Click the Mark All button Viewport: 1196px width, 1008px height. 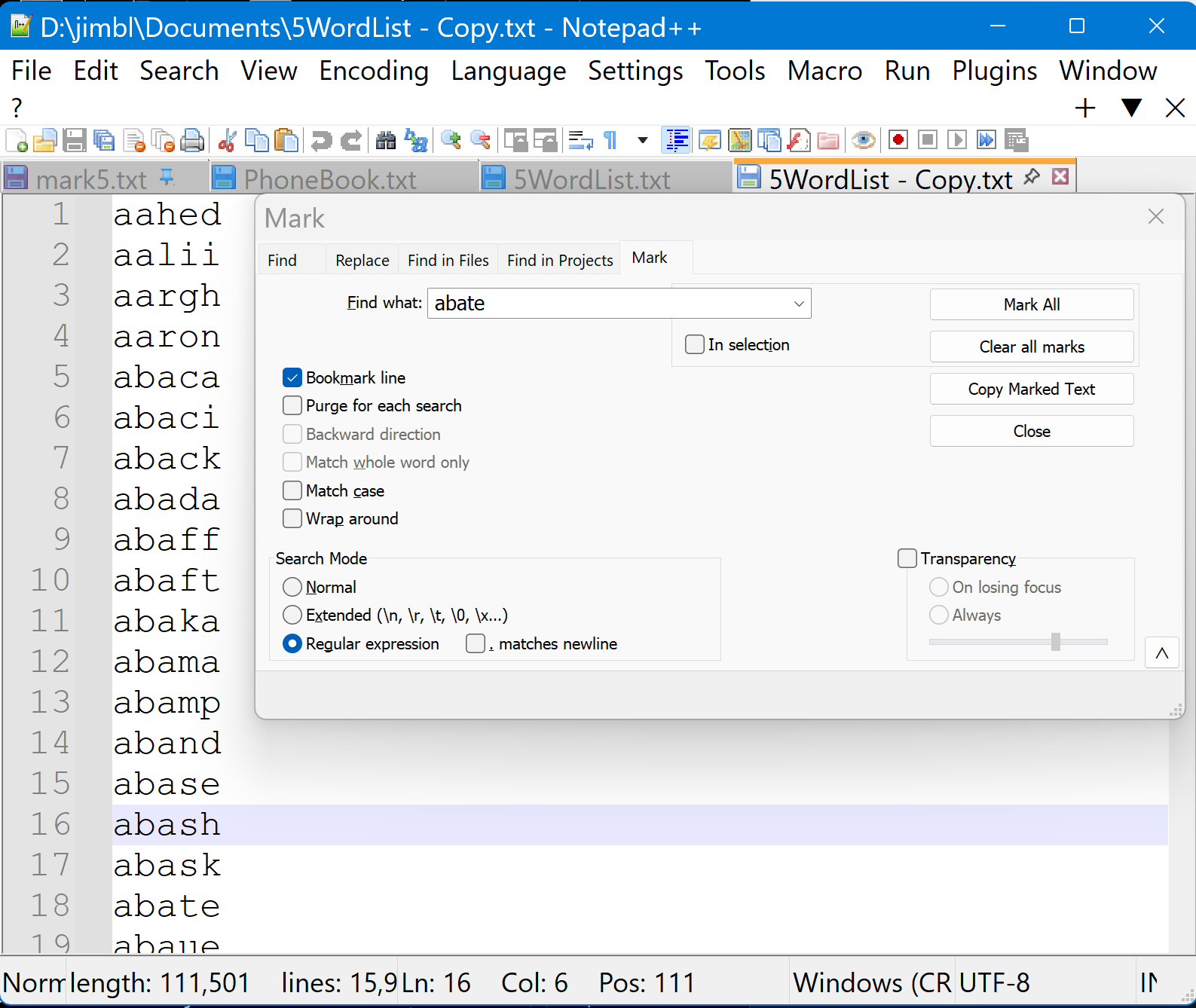(1032, 304)
